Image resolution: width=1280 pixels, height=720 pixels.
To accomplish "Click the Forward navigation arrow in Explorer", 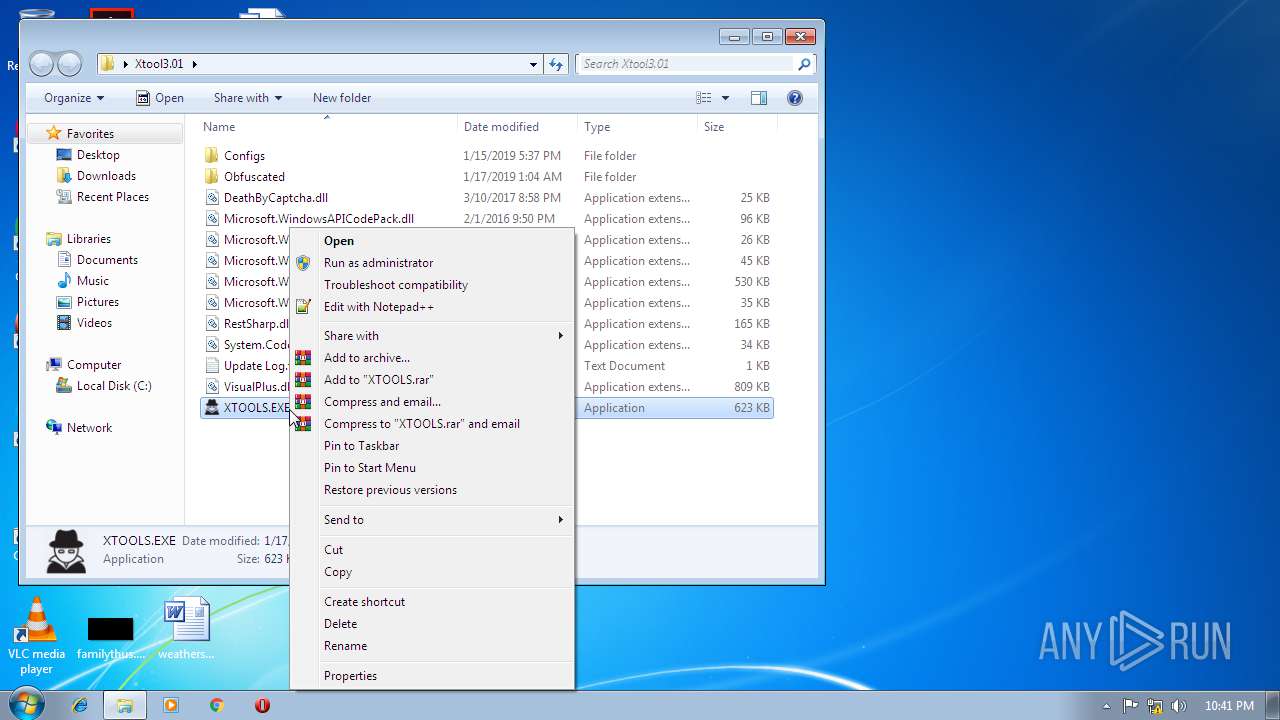I will click(x=69, y=64).
